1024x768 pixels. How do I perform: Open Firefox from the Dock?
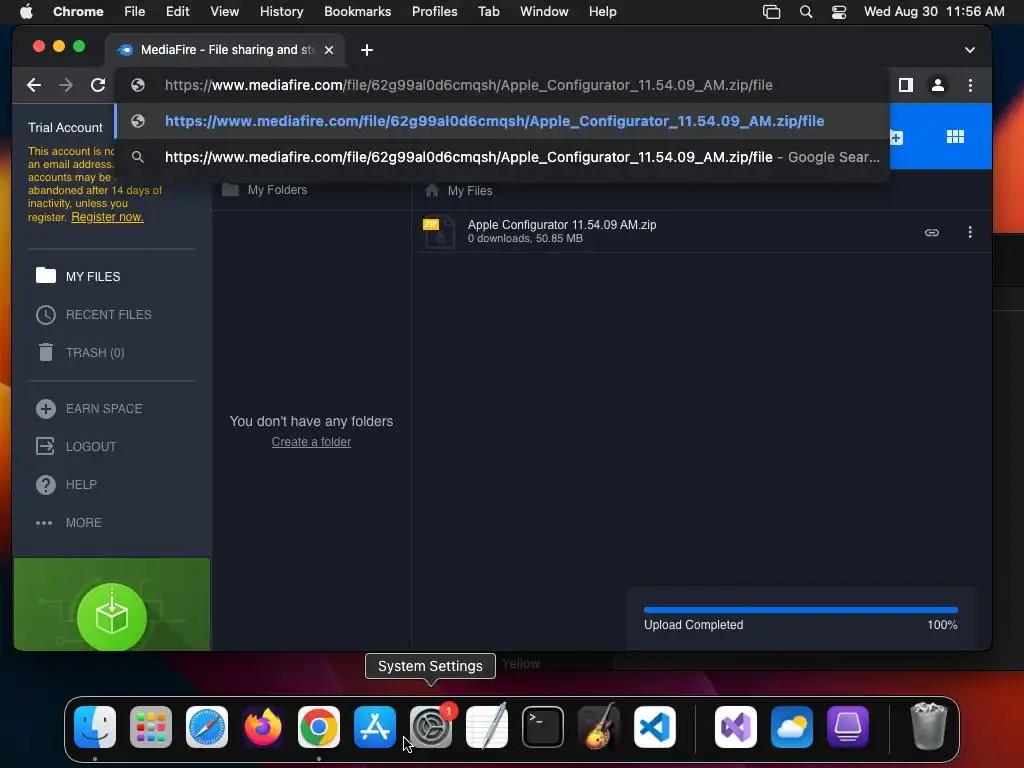(263, 727)
